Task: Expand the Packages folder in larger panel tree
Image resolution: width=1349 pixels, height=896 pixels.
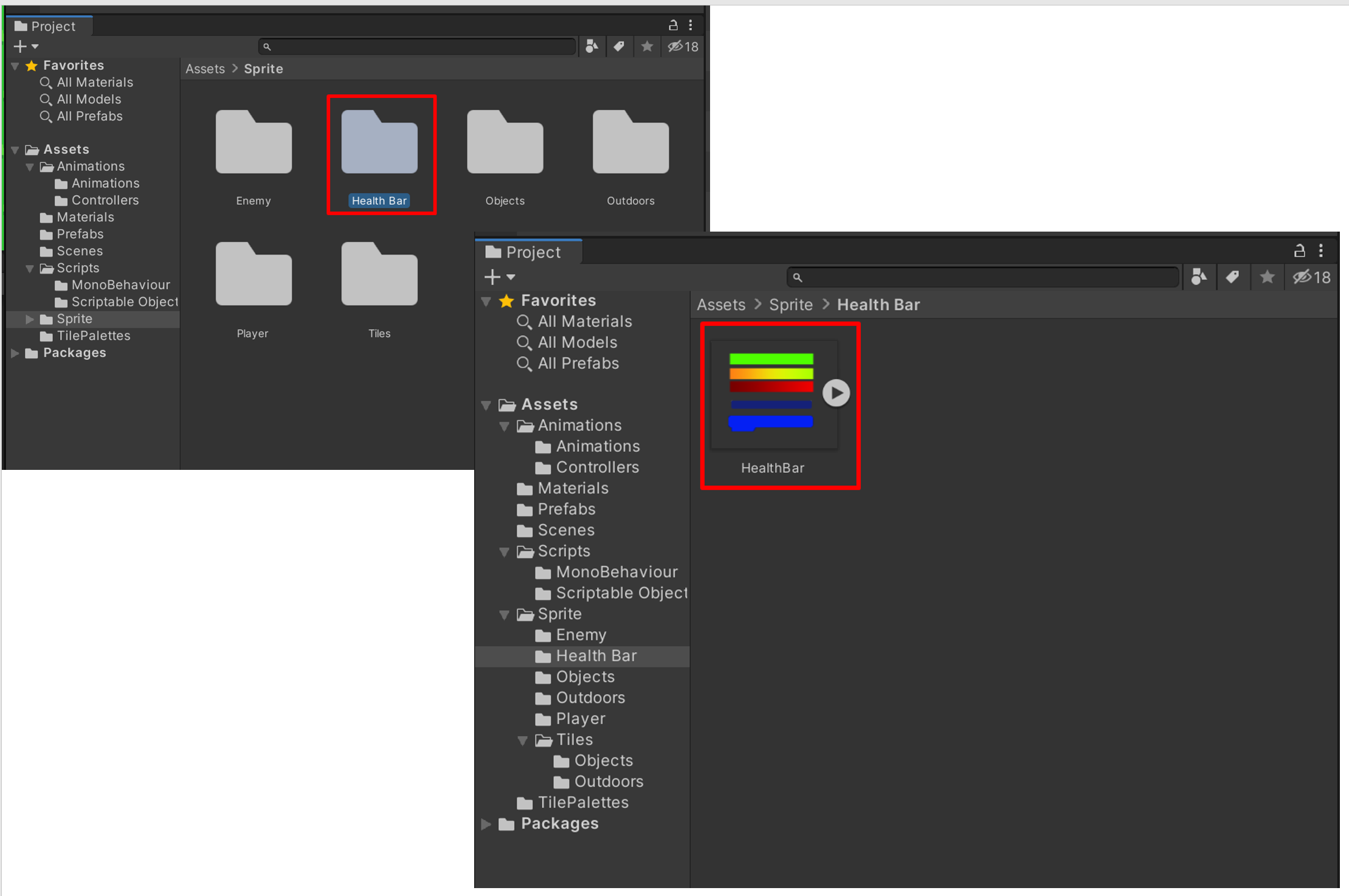Action: point(486,824)
